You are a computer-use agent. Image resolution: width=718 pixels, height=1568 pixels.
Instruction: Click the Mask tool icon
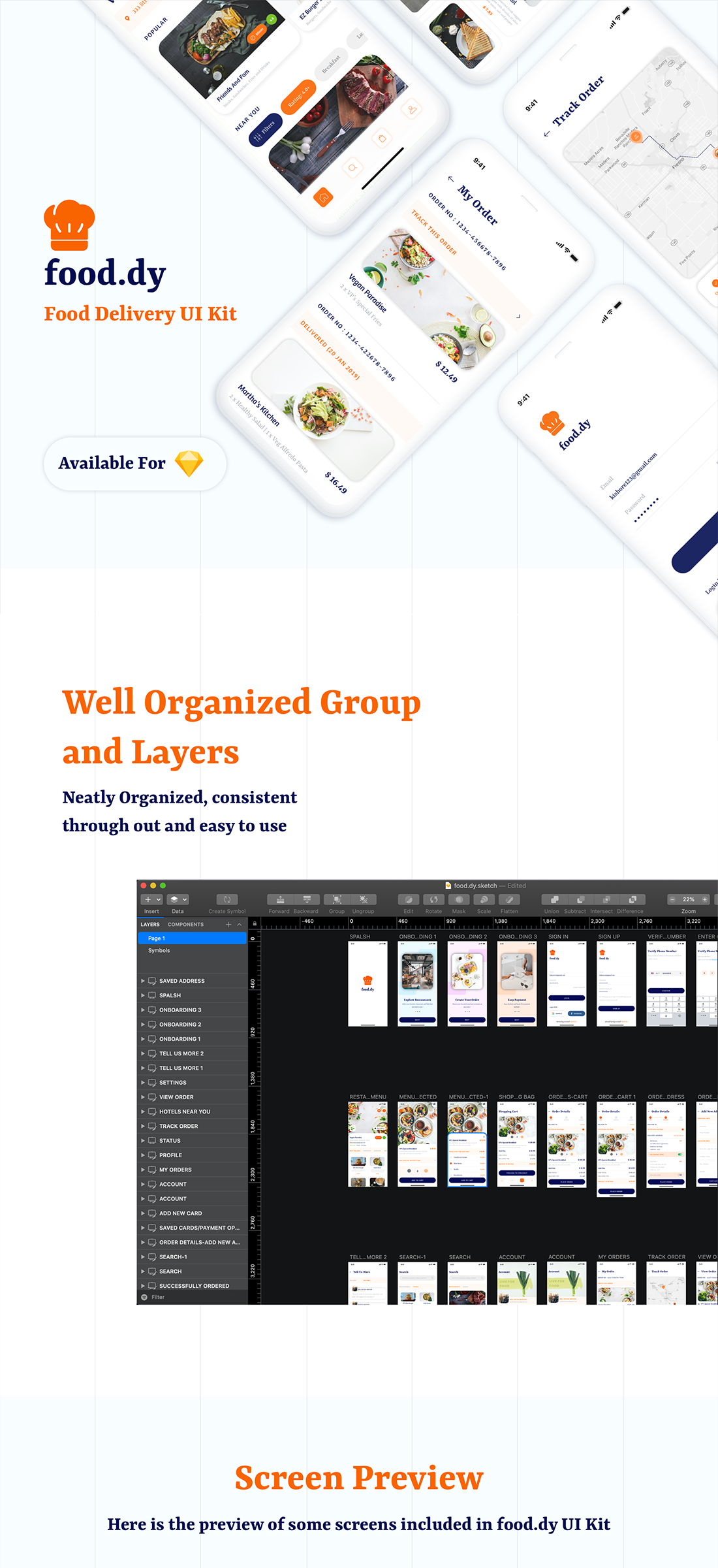point(459,899)
